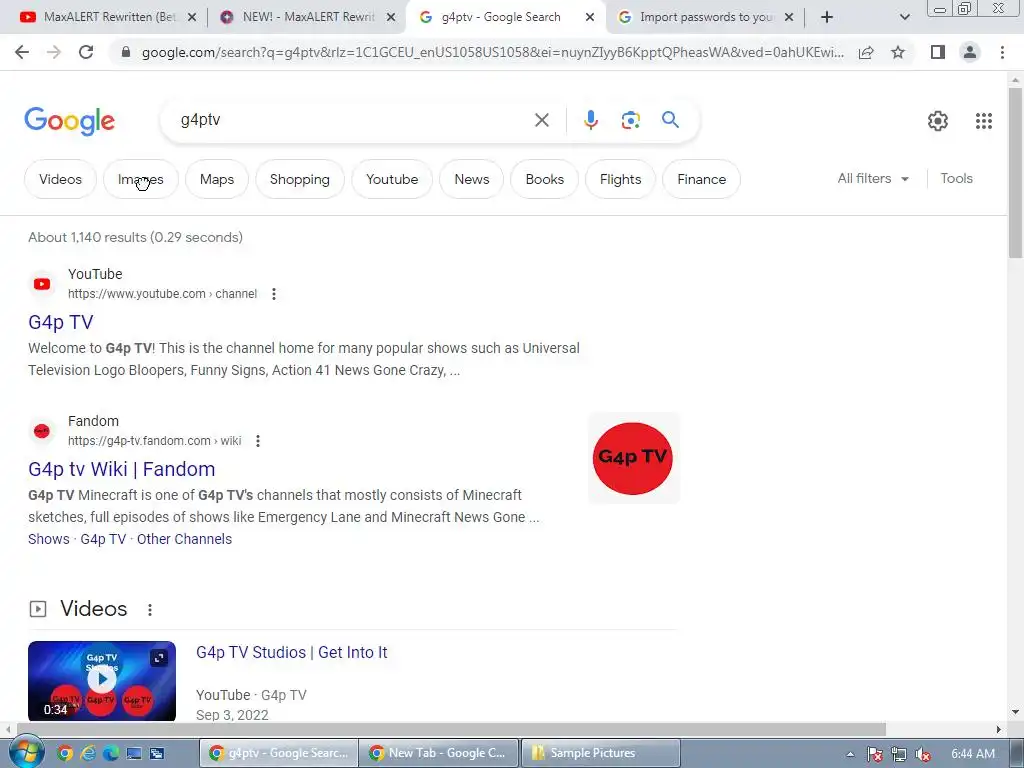
Task: Filter results by Shopping
Action: coord(300,179)
